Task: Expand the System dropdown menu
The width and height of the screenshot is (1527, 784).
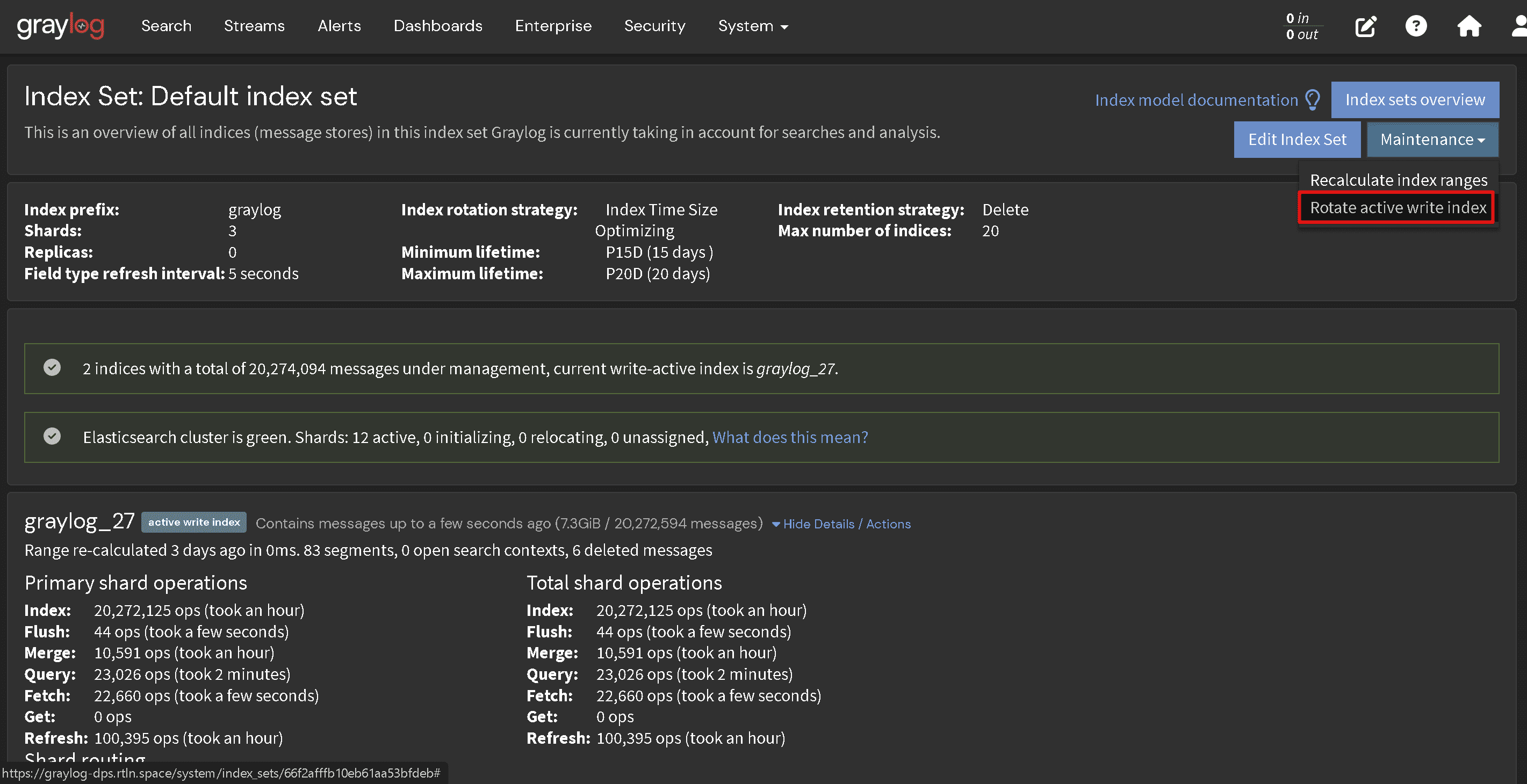Action: pos(753,26)
